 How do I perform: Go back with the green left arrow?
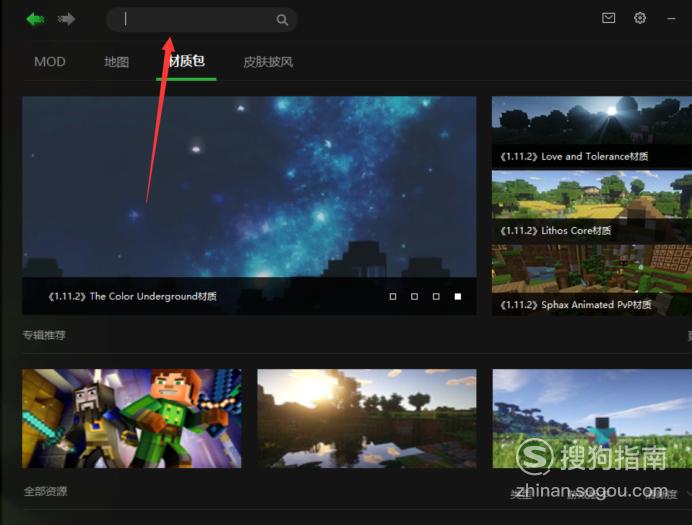click(35, 19)
